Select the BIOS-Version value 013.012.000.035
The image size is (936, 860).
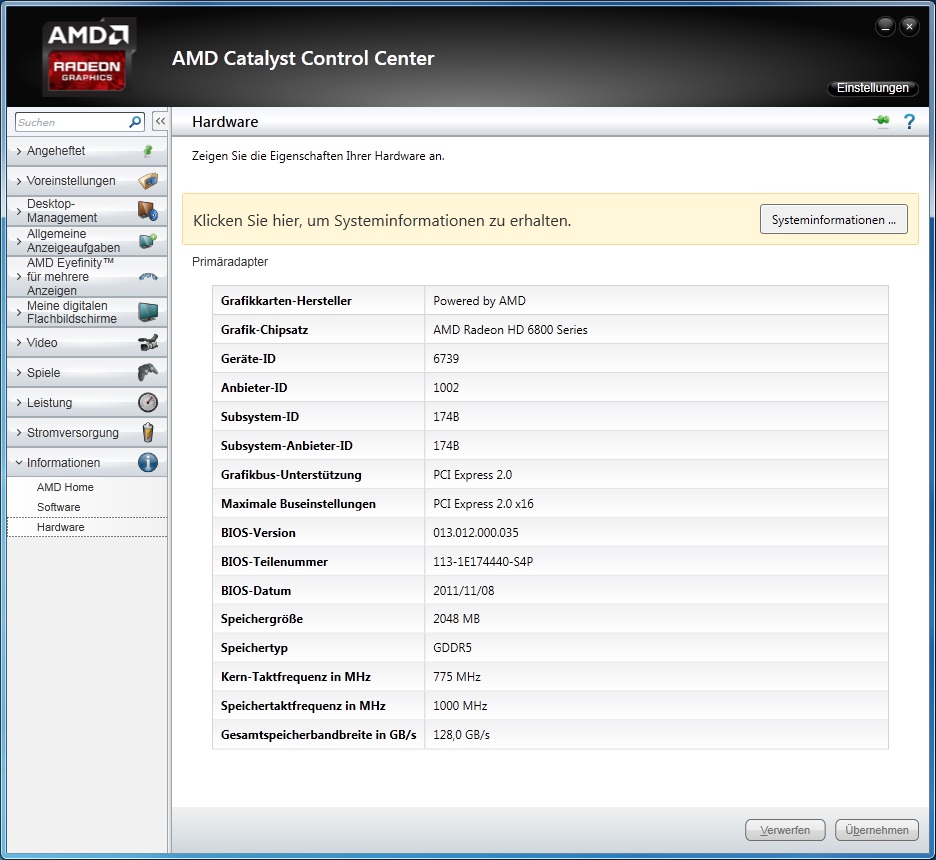476,532
